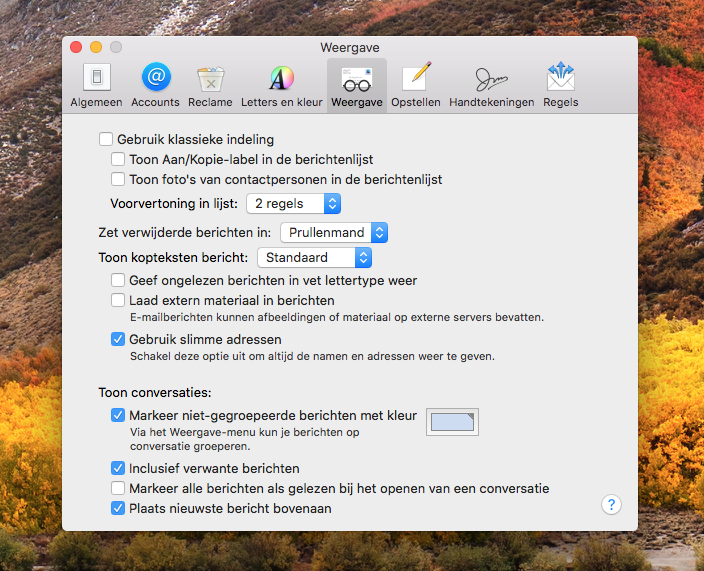Viewport: 704px width, 571px height.
Task: Open the Voorvertoning in lijst dropdown
Action: (x=294, y=204)
